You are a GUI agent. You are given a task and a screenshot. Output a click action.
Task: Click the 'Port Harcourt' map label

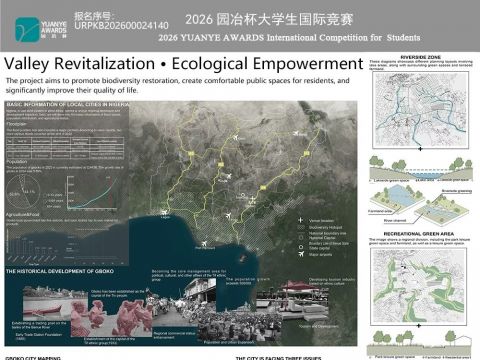click(x=205, y=248)
